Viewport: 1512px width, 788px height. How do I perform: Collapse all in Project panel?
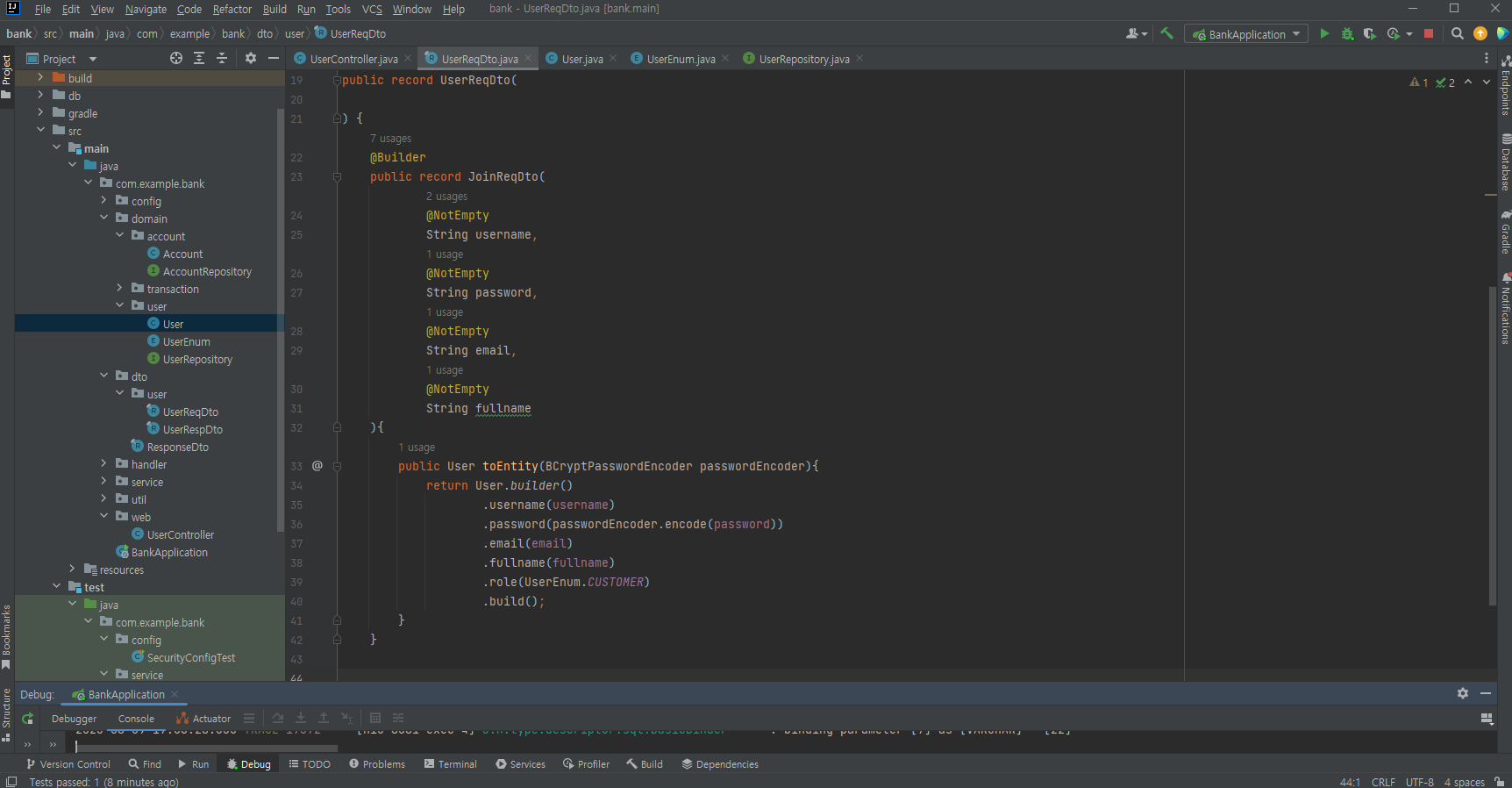(222, 58)
